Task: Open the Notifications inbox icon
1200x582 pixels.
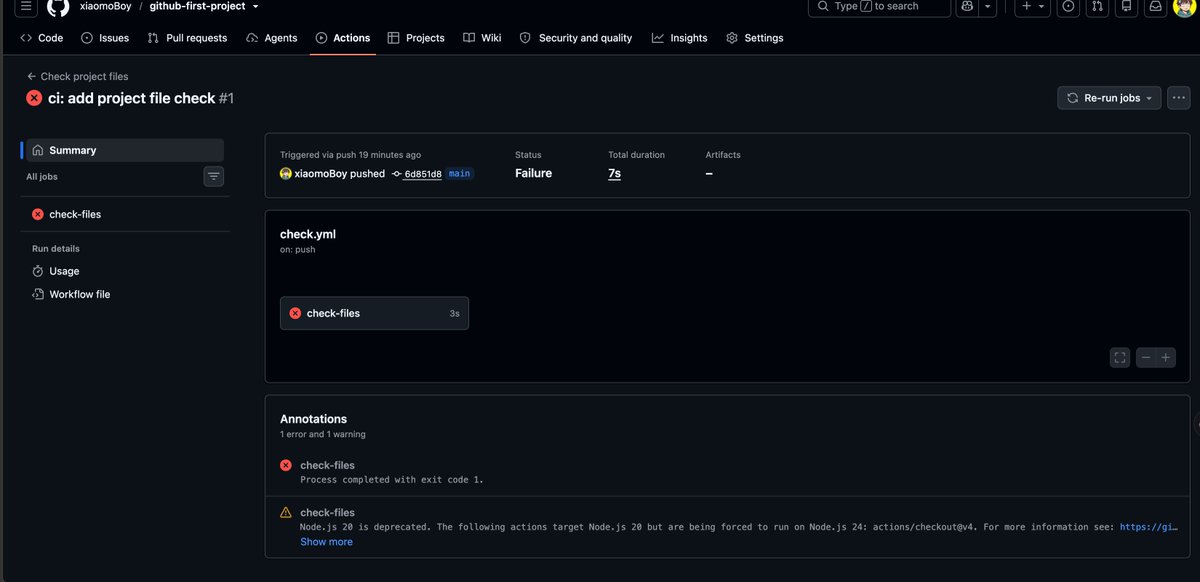Action: (1155, 7)
